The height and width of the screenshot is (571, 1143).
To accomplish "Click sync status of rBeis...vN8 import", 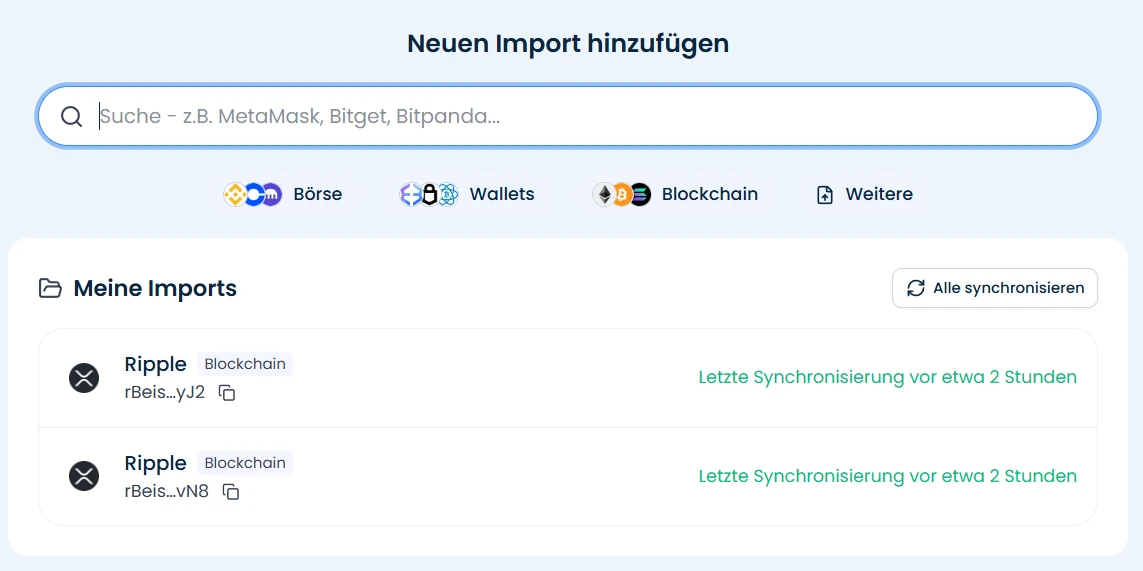I will click(887, 476).
